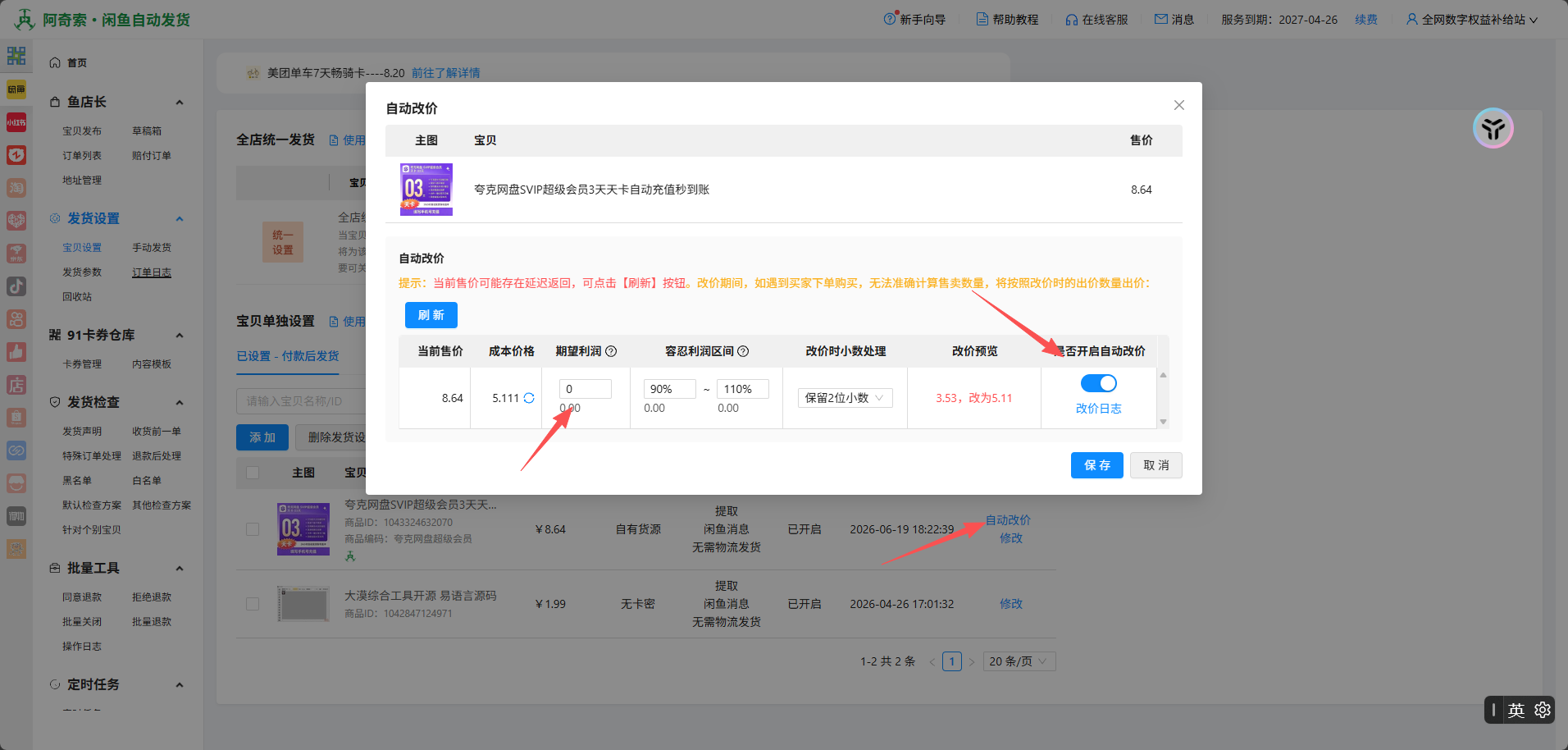The width and height of the screenshot is (1568, 750).
Task: Collapse the 鱼店长 sidebar section
Action: pos(180,103)
